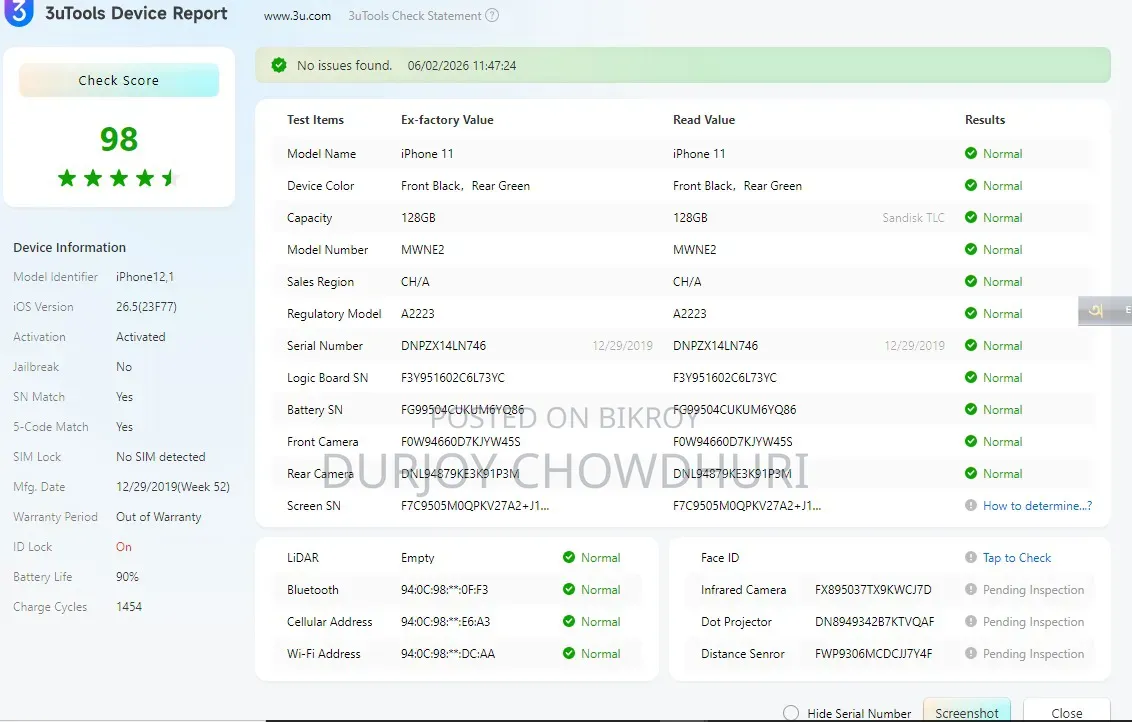Click the Normal check icon for Wi-Fi Address
The image size is (1132, 722).
tap(569, 653)
